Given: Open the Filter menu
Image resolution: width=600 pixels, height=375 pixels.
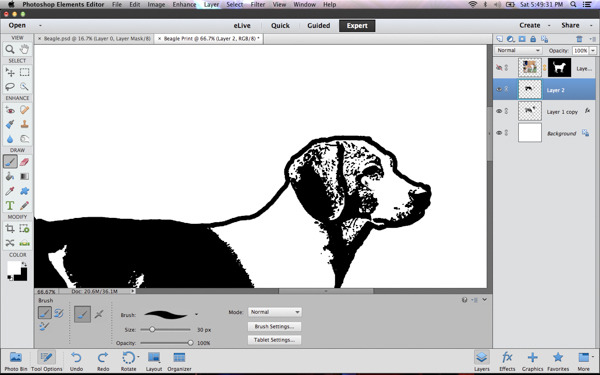Looking at the screenshot, I should coord(258,5).
